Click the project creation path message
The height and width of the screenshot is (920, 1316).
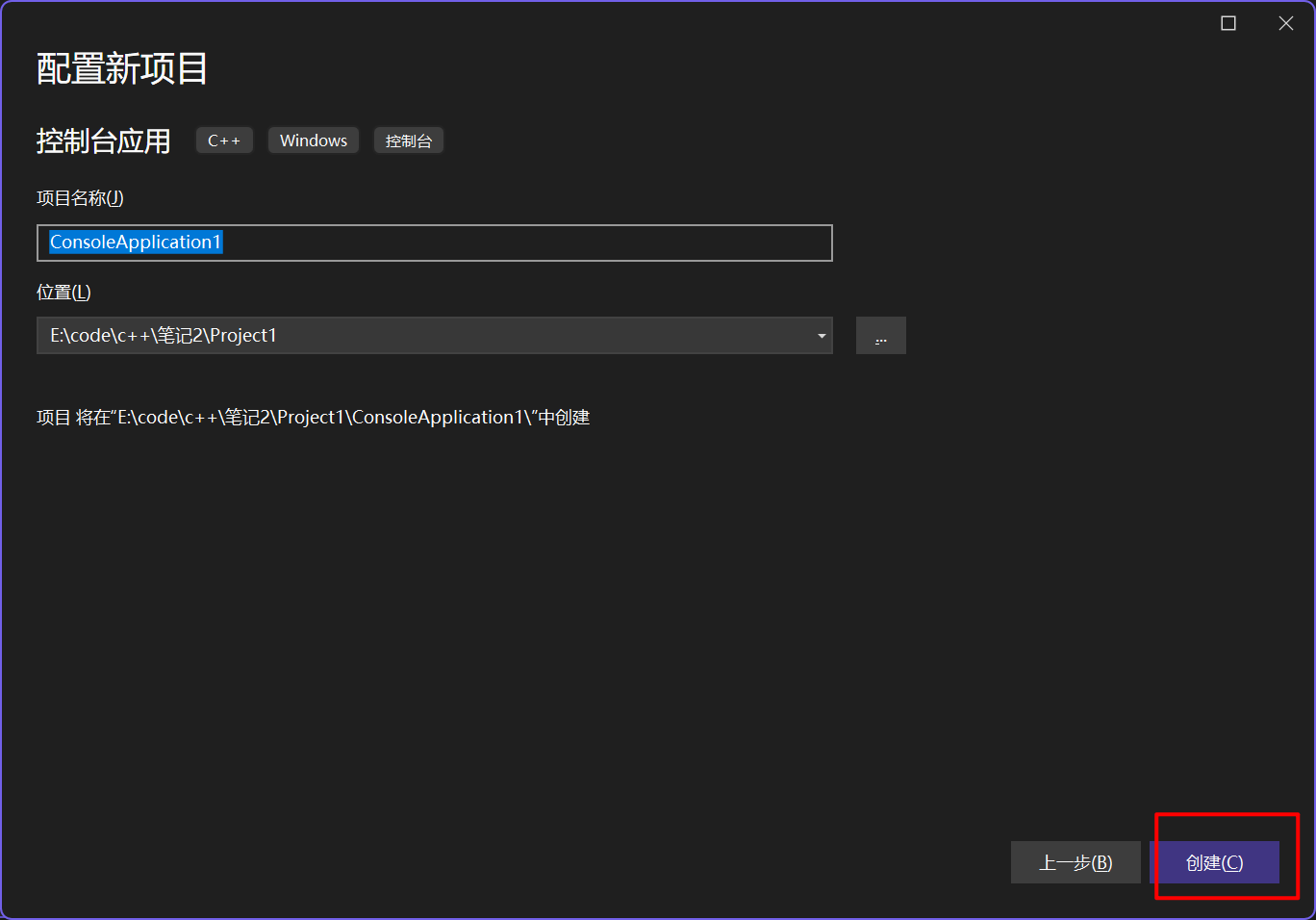313,418
